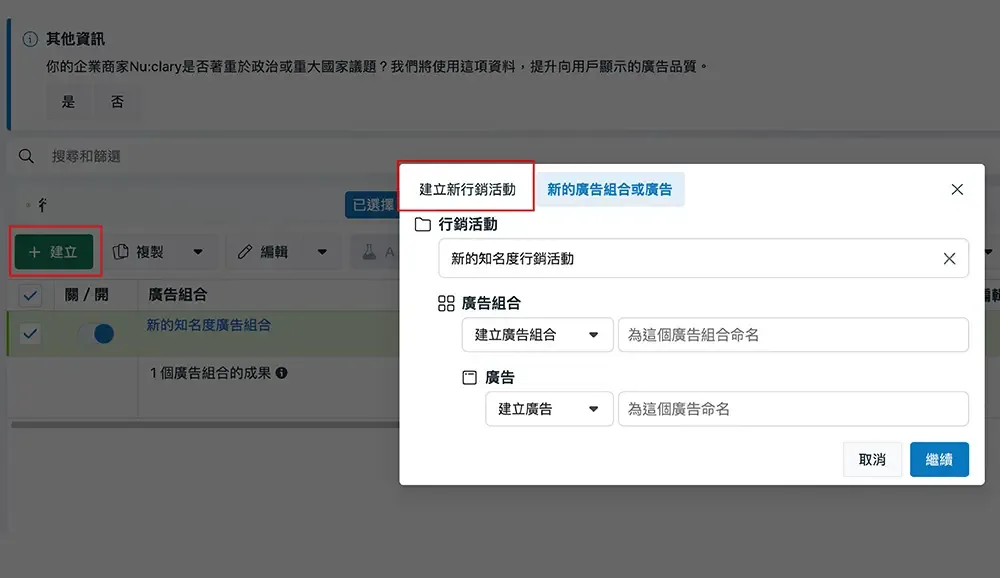Open the 複製 duplicate button
Screen dimensions: 1000x578
[140, 252]
